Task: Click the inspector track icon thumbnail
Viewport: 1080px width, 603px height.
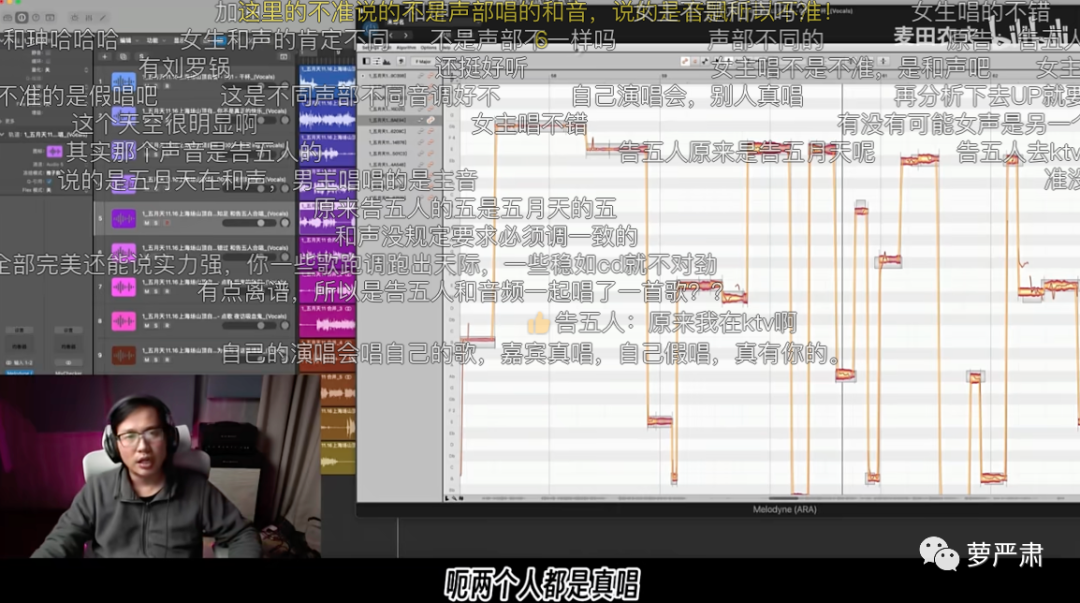Action: [x=54, y=152]
